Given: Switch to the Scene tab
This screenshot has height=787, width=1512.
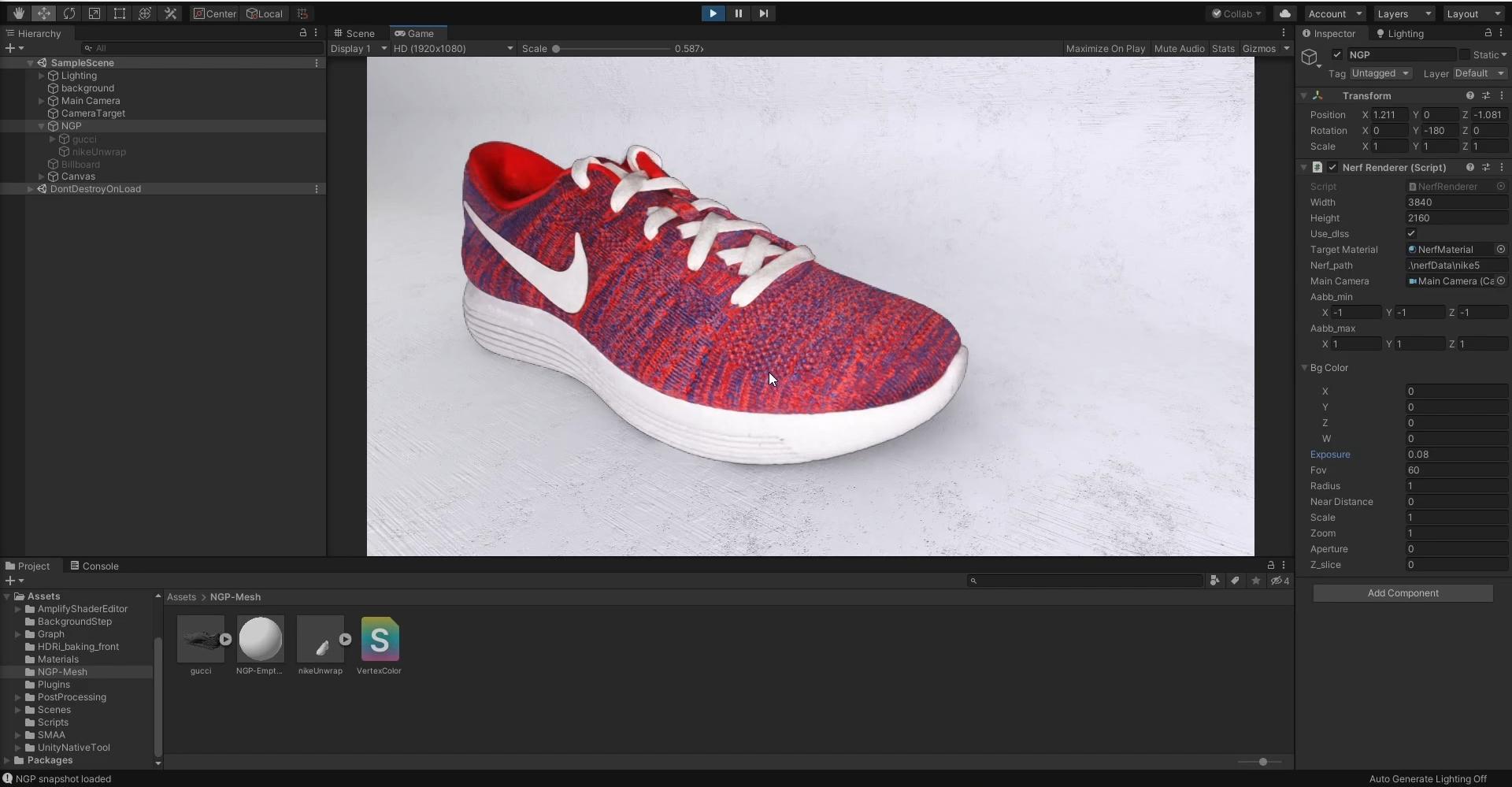Looking at the screenshot, I should (x=354, y=33).
